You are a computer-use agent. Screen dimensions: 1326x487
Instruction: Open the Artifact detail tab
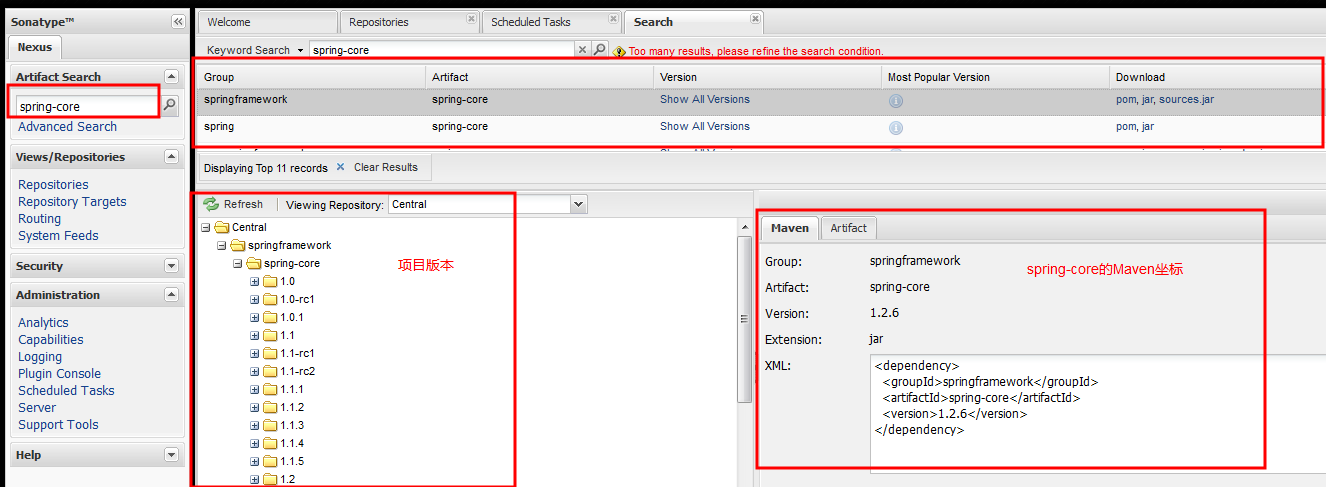coord(849,228)
